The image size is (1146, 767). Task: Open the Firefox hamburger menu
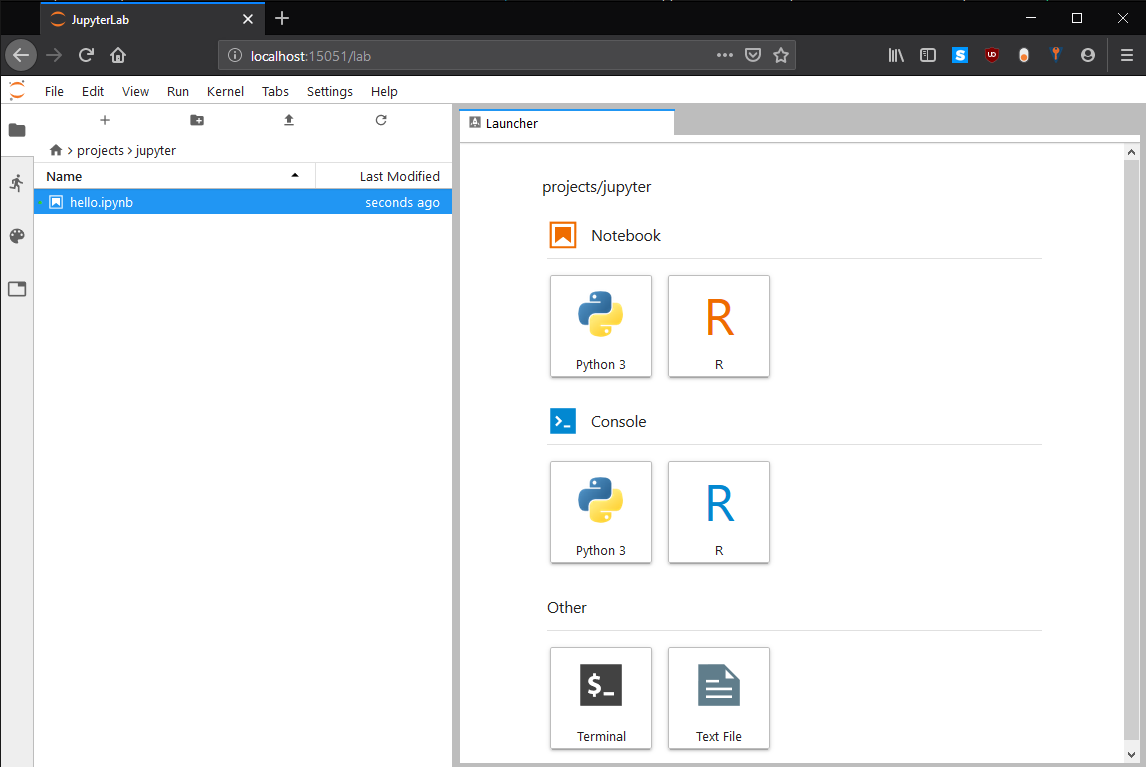(x=1126, y=55)
